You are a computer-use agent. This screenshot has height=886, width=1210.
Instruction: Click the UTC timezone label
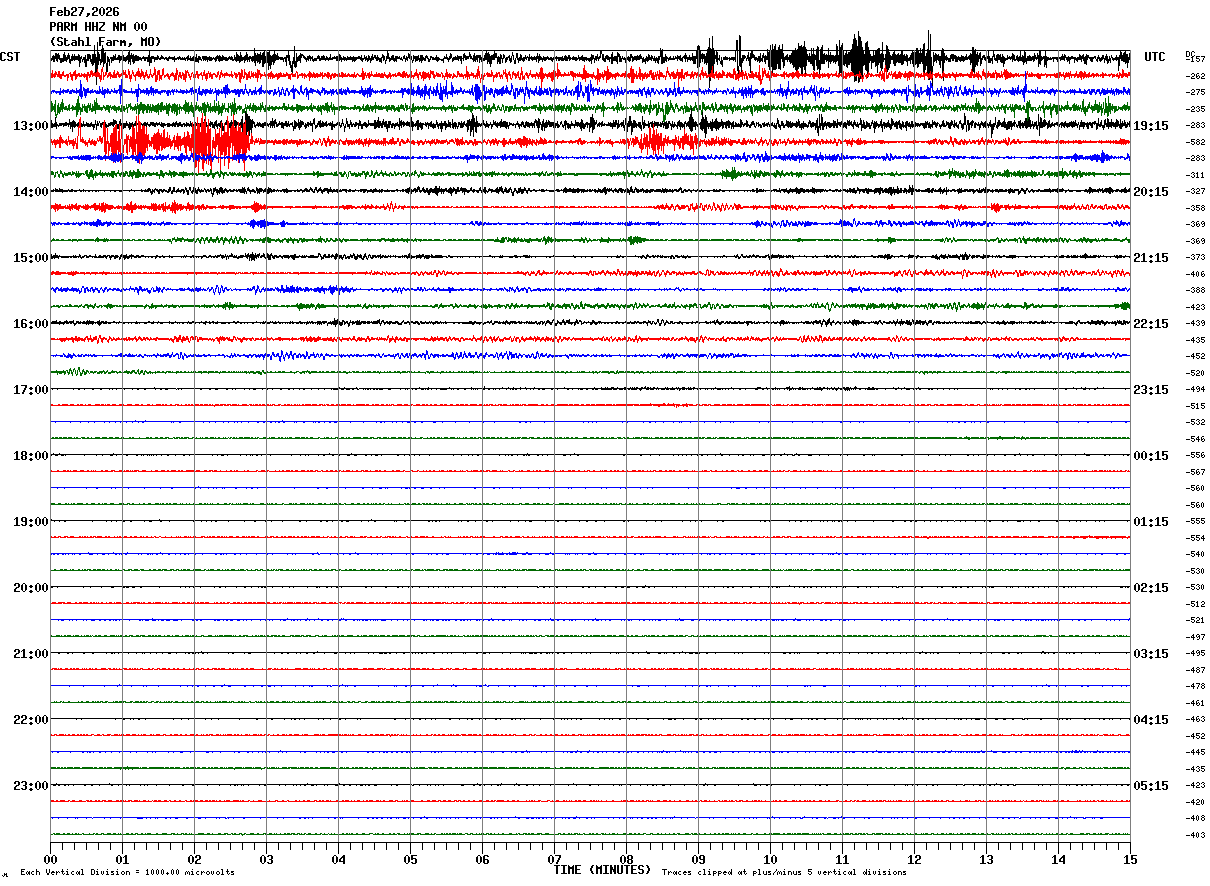1155,57
